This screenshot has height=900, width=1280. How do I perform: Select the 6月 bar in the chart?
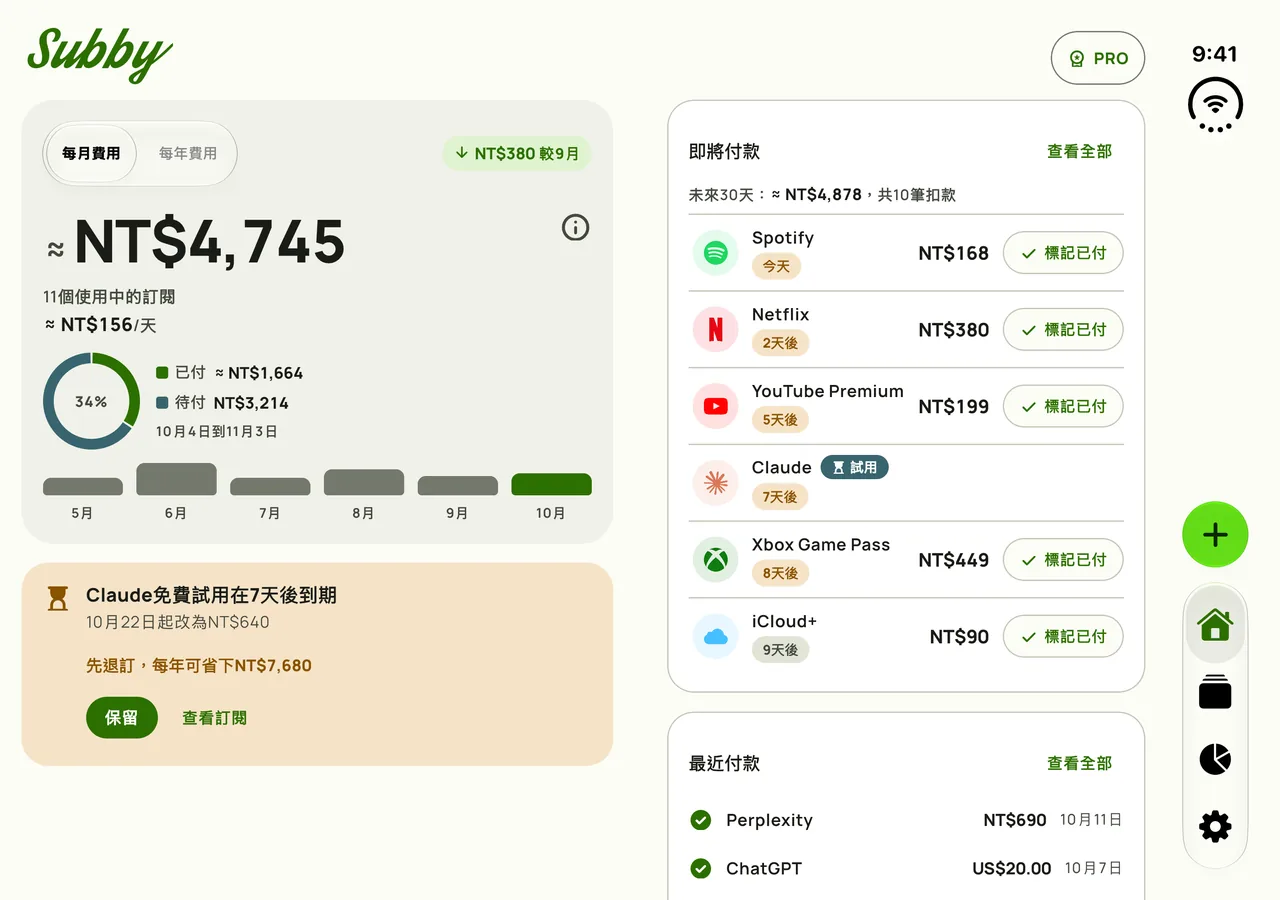(176, 479)
